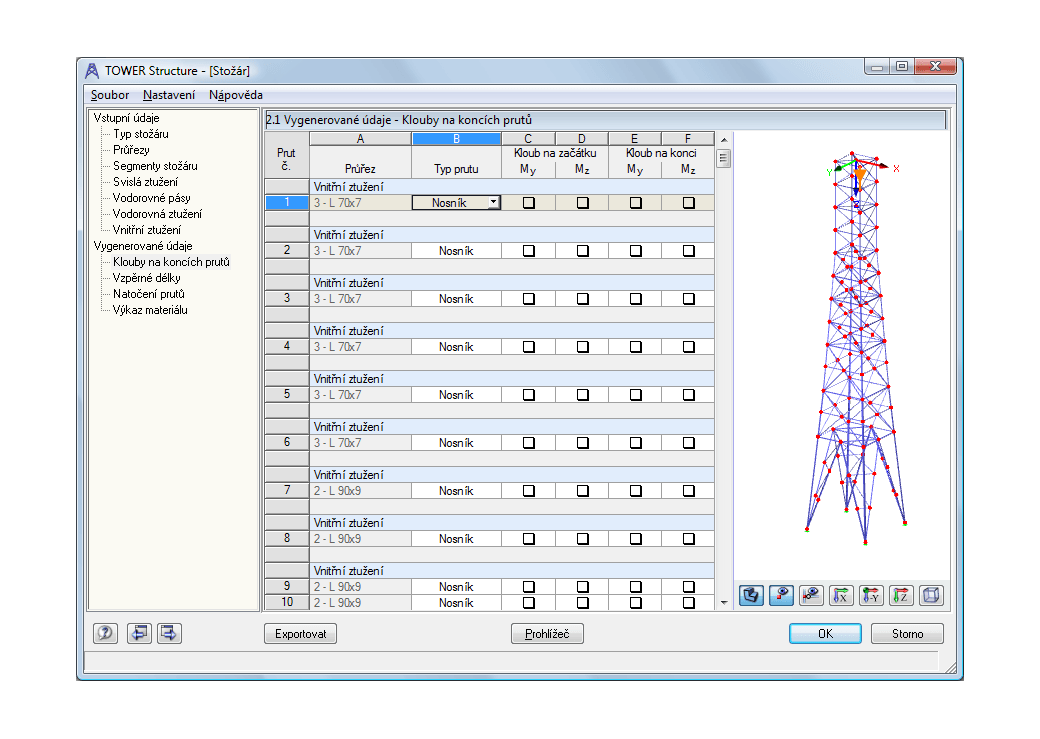1040x739 pixels.
Task: Open the Soubor menu
Action: pos(110,95)
